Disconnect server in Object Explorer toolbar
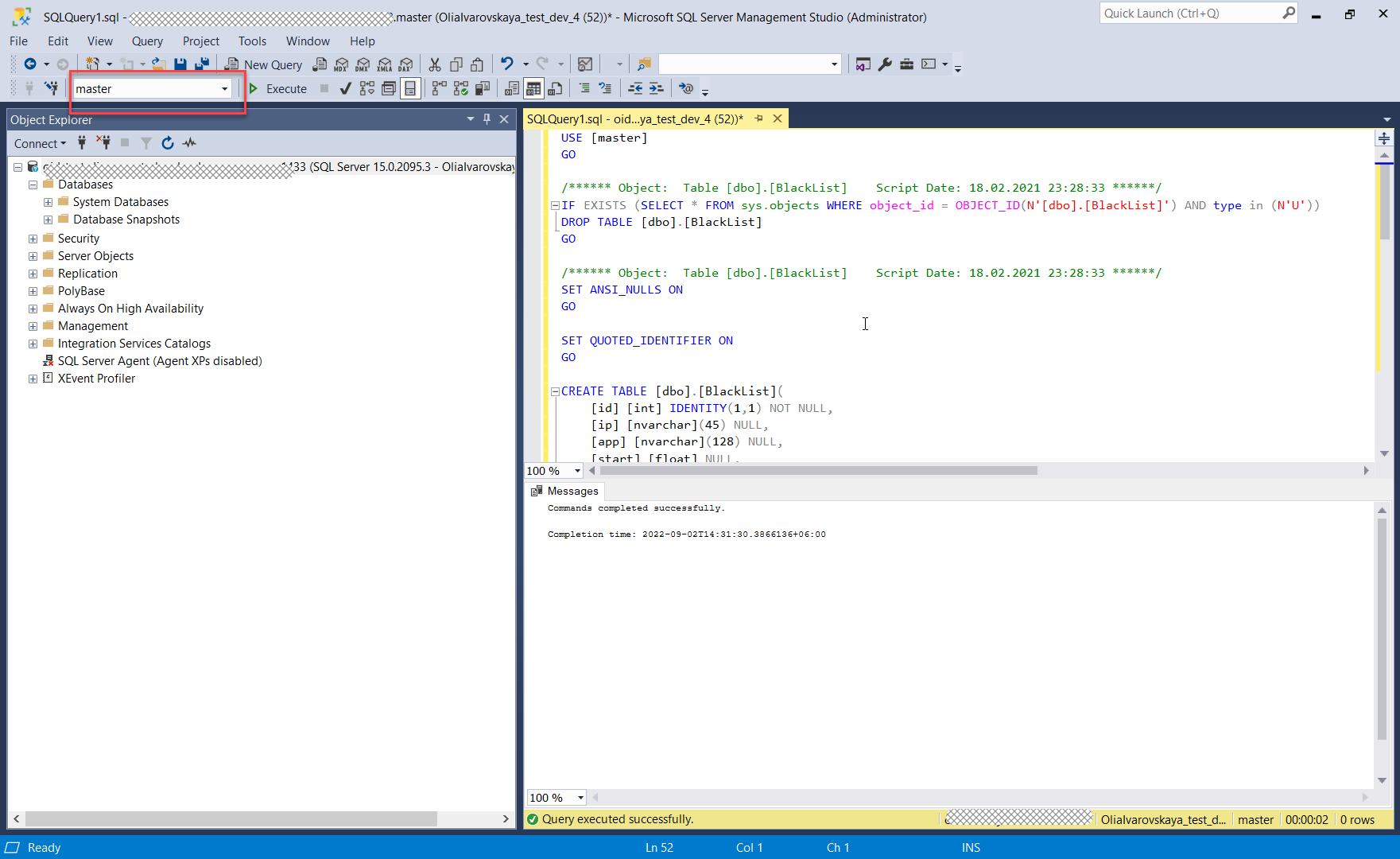The image size is (1400, 859). (103, 142)
